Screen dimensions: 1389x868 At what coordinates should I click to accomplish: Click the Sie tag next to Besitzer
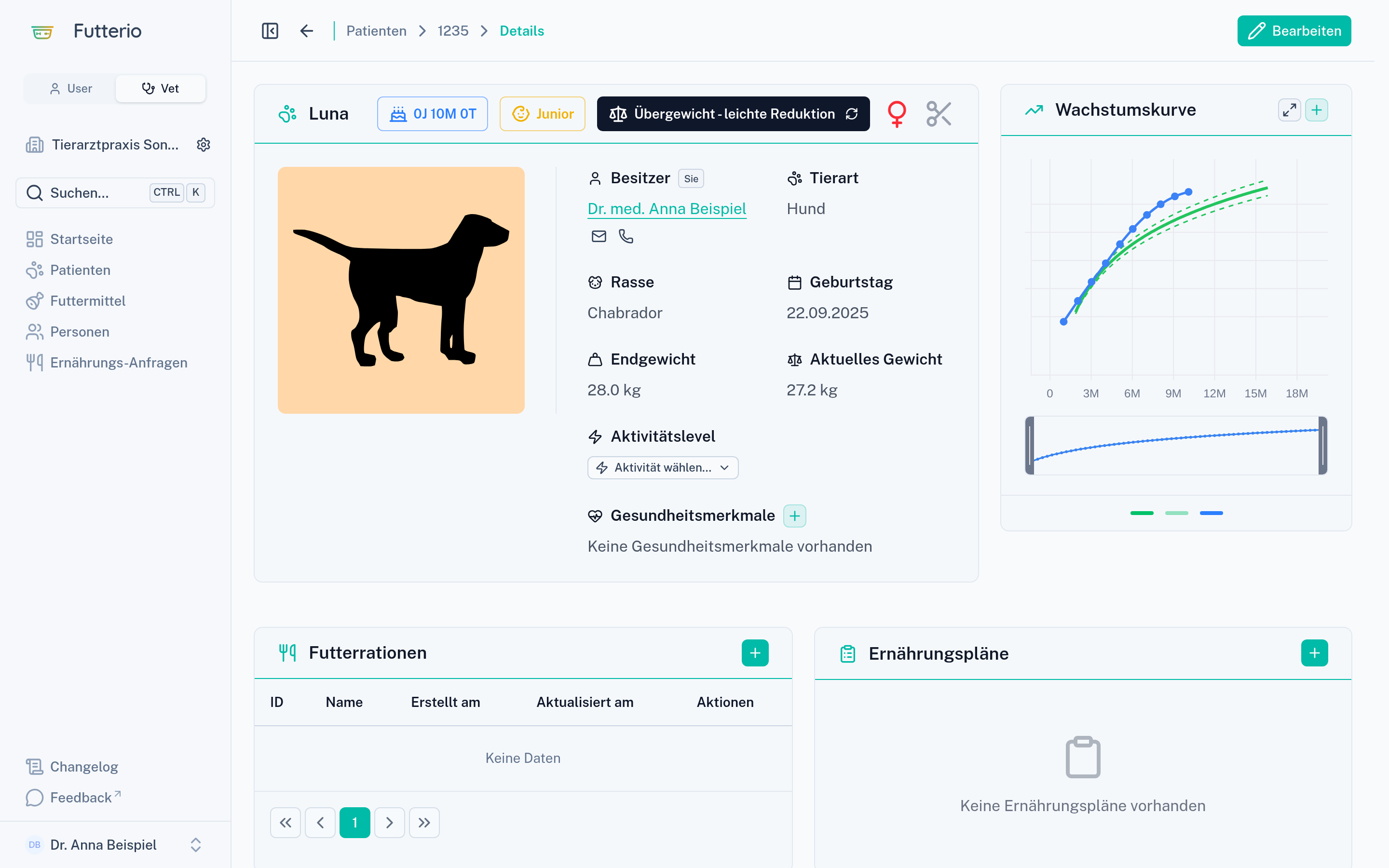[x=691, y=178]
